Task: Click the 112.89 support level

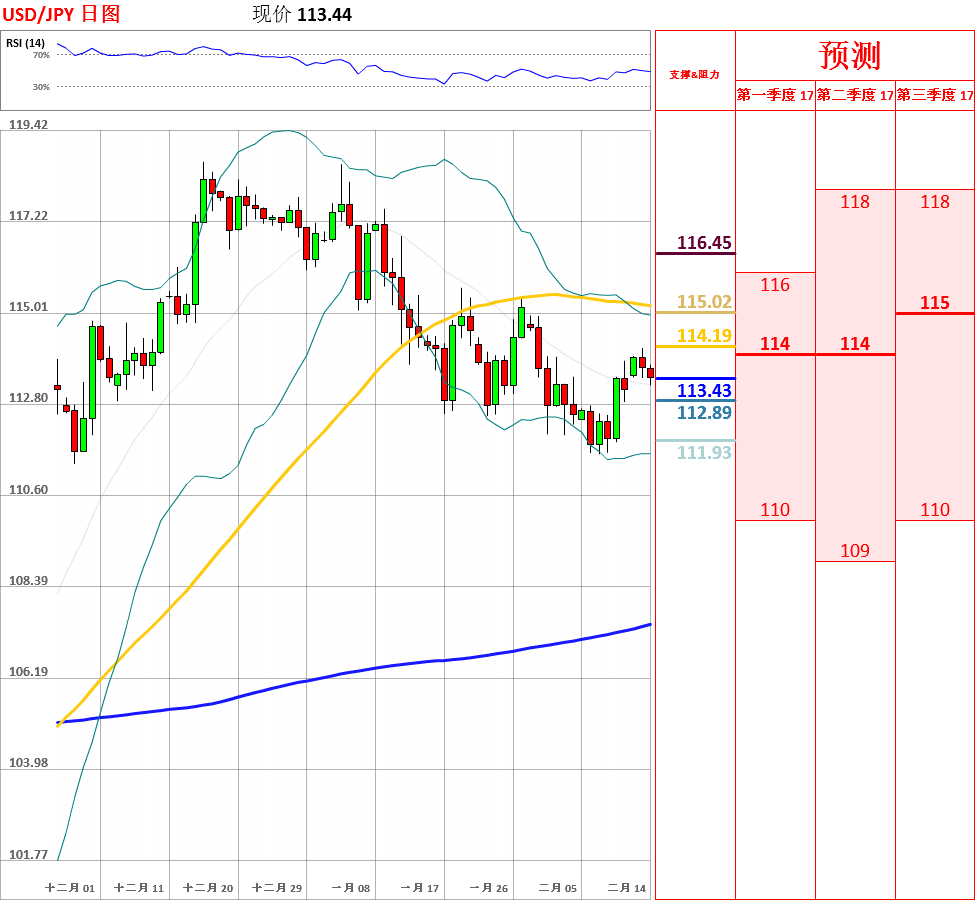Action: (704, 412)
